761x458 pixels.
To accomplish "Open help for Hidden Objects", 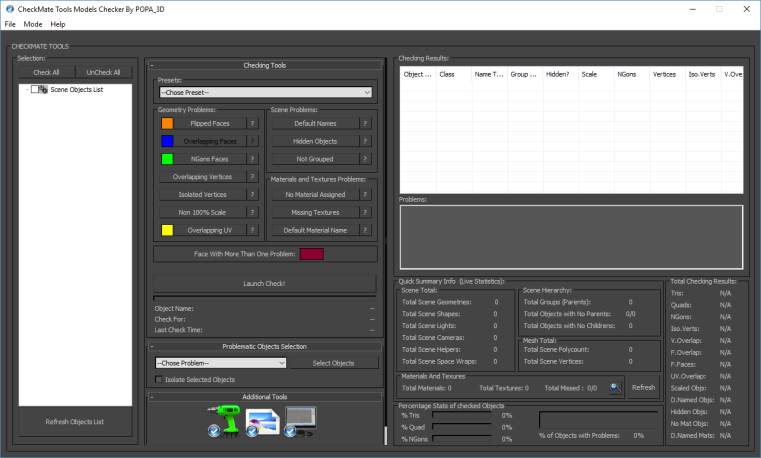I will point(365,141).
